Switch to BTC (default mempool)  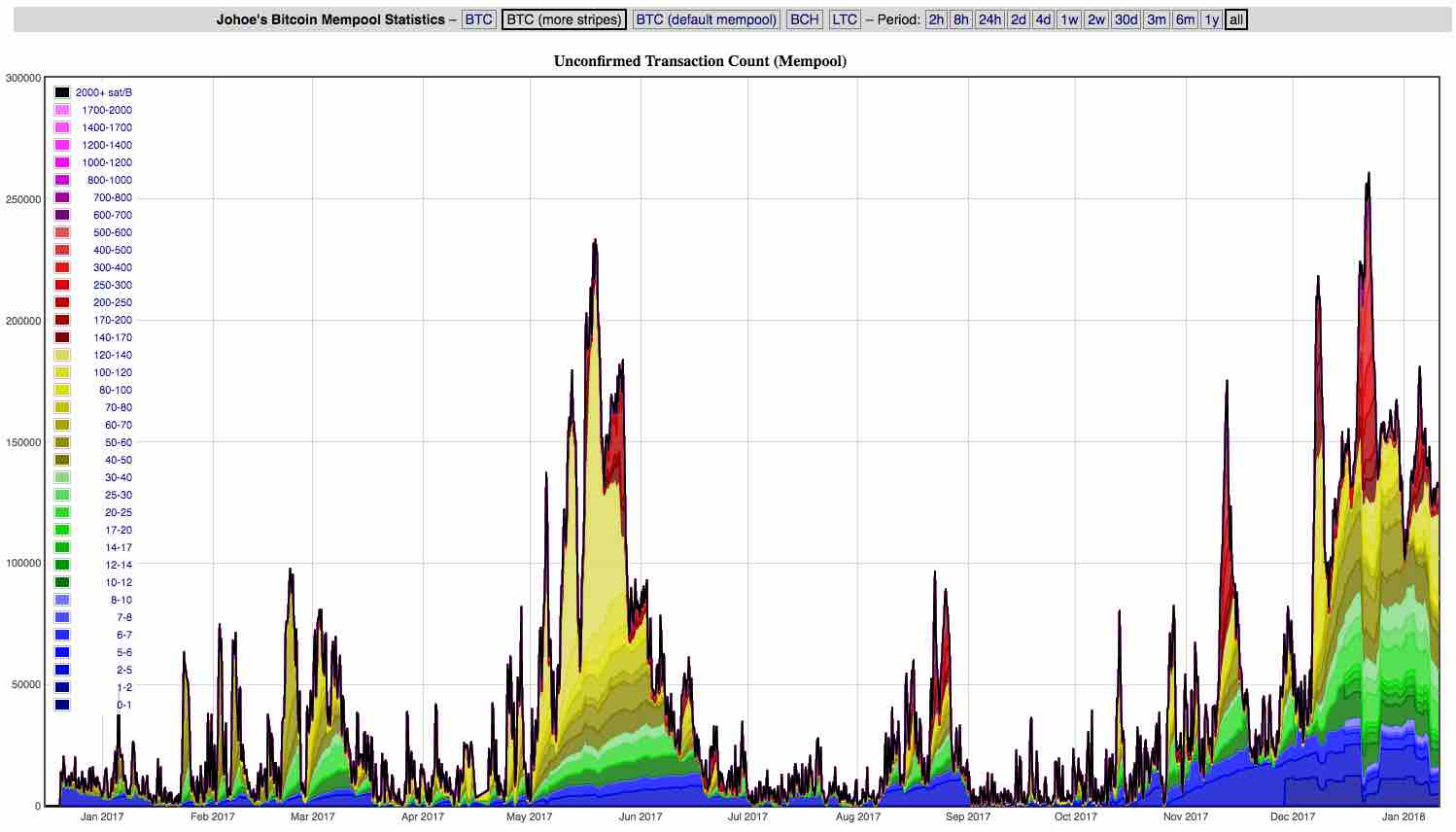707,19
